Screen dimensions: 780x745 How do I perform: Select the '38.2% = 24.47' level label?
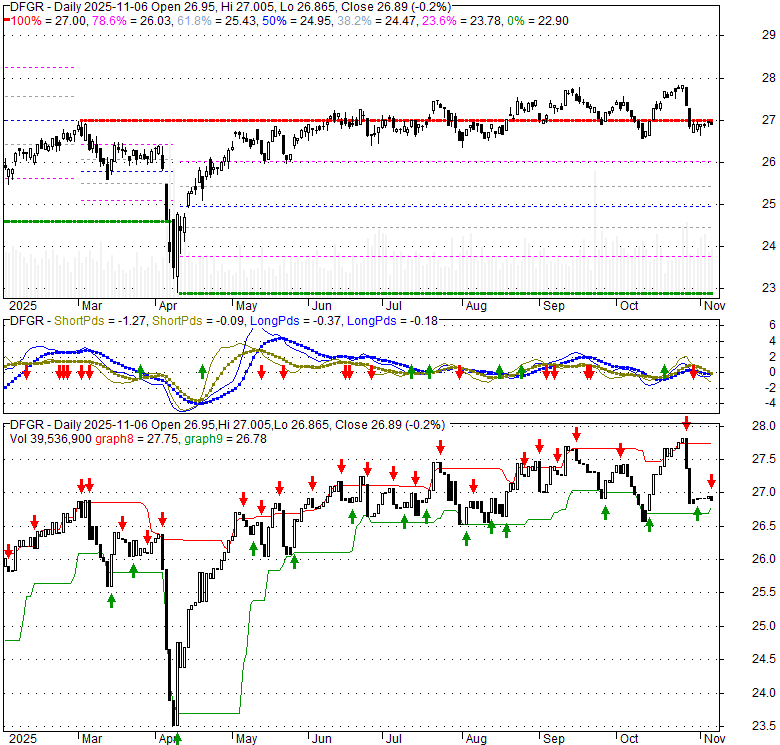[377, 21]
